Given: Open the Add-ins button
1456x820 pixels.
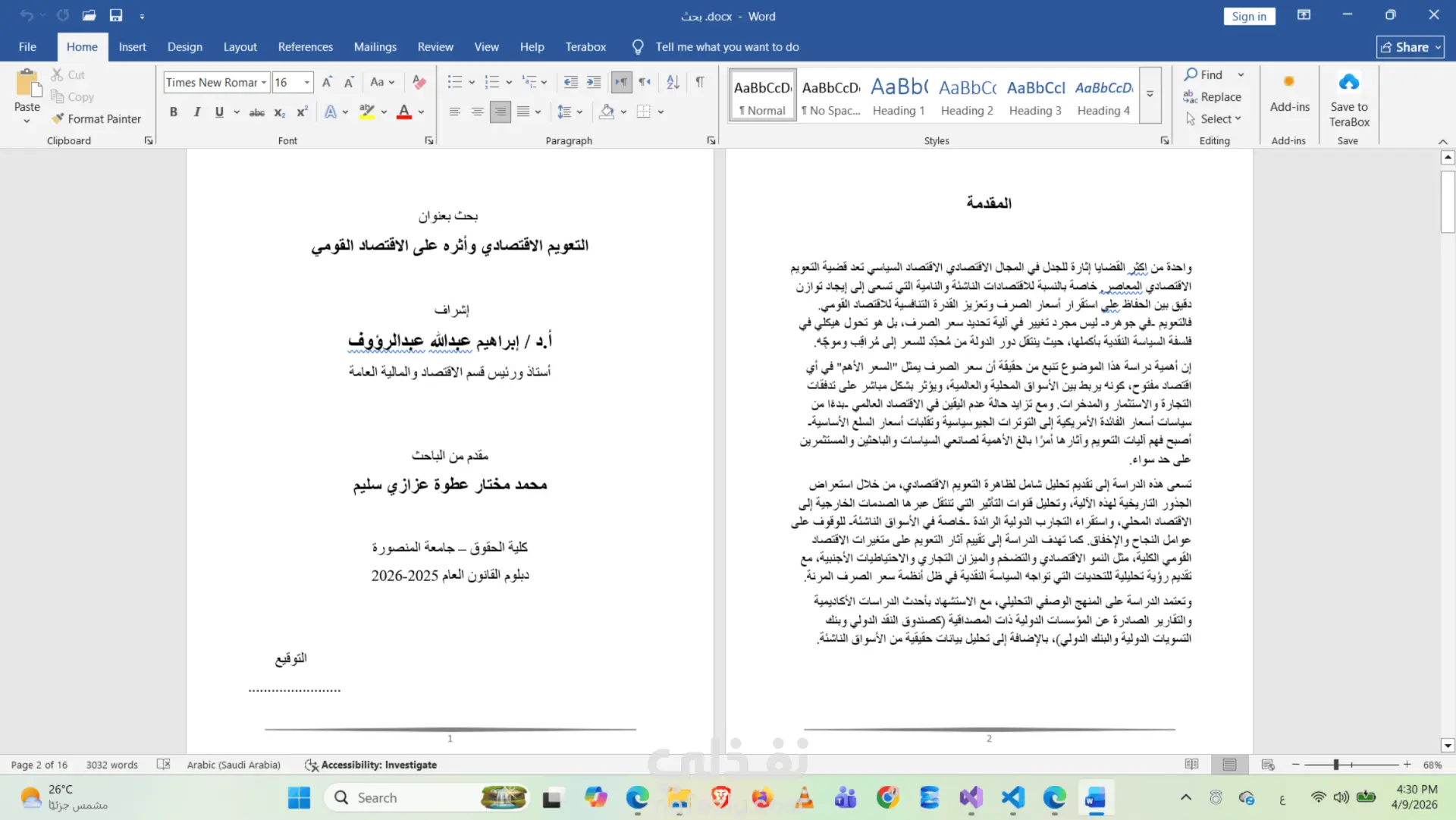Looking at the screenshot, I should click(x=1289, y=93).
